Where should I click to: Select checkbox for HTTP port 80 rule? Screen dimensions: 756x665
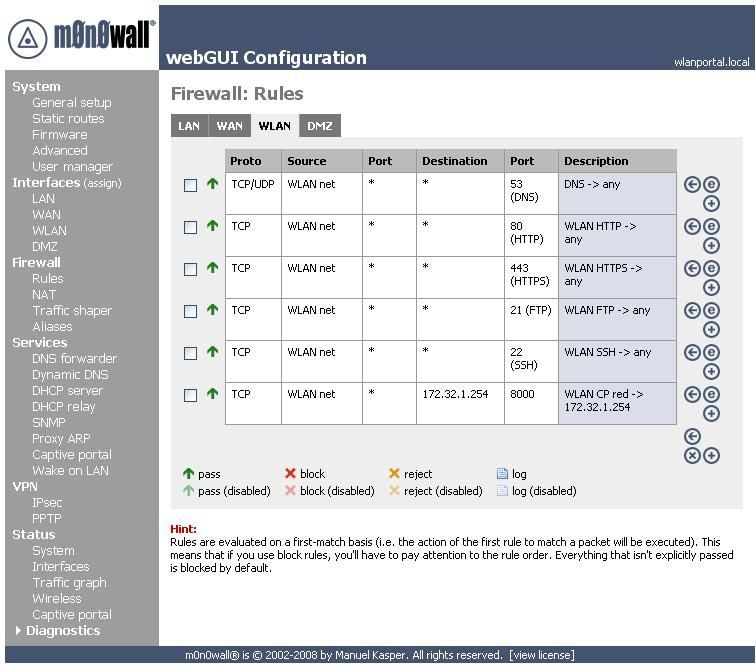point(190,228)
